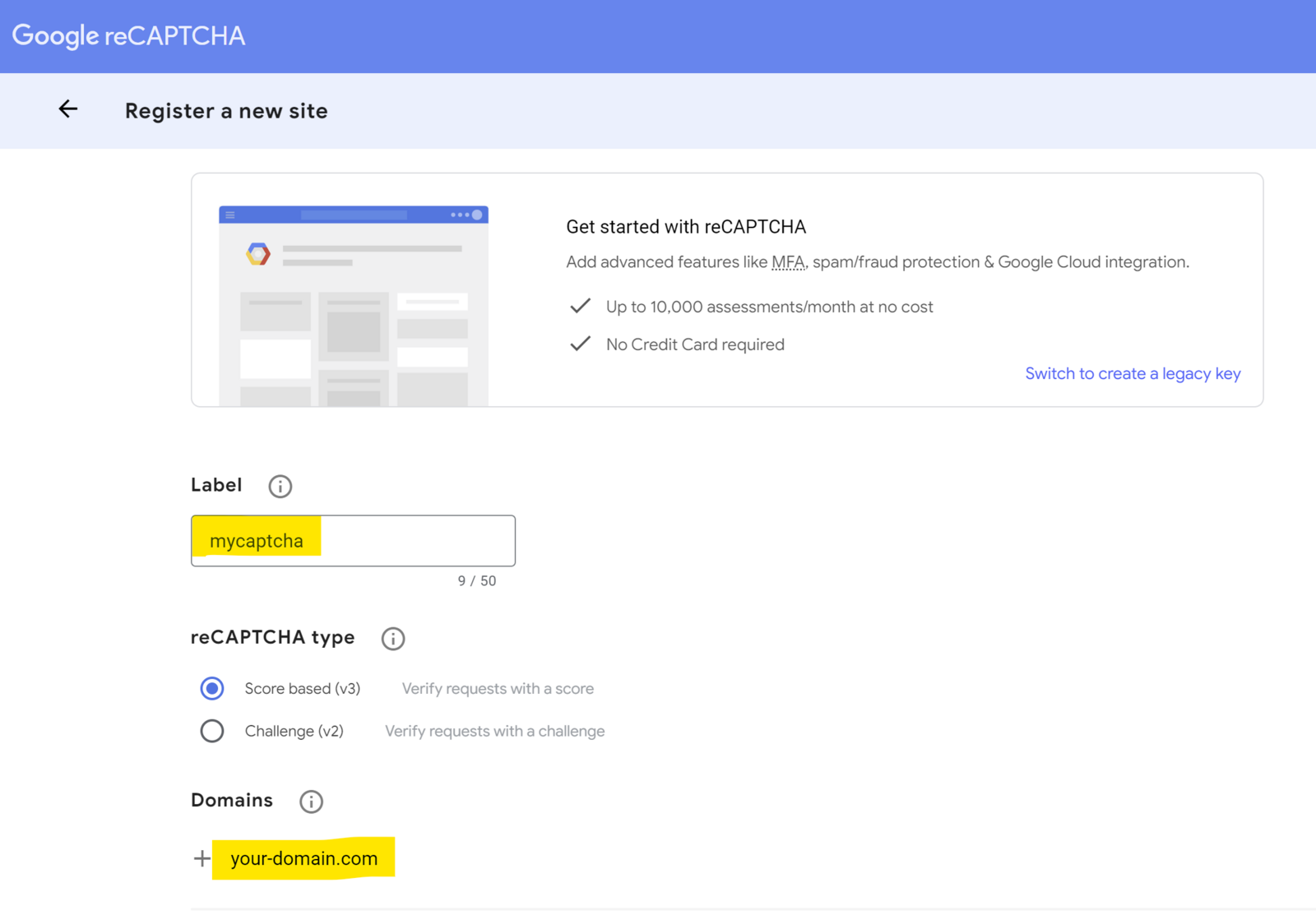Click the your-domain.com domain input
Screen dimensions: 1316x924
[304, 858]
